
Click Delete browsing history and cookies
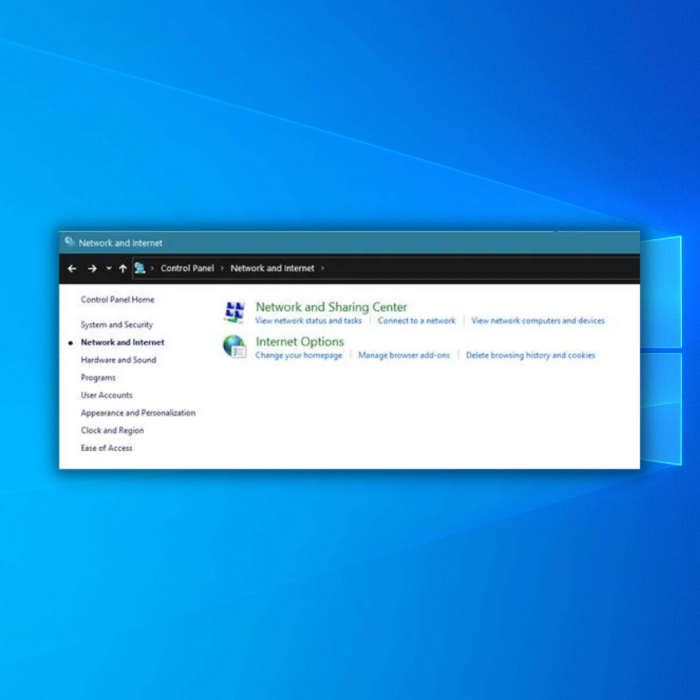tap(530, 355)
